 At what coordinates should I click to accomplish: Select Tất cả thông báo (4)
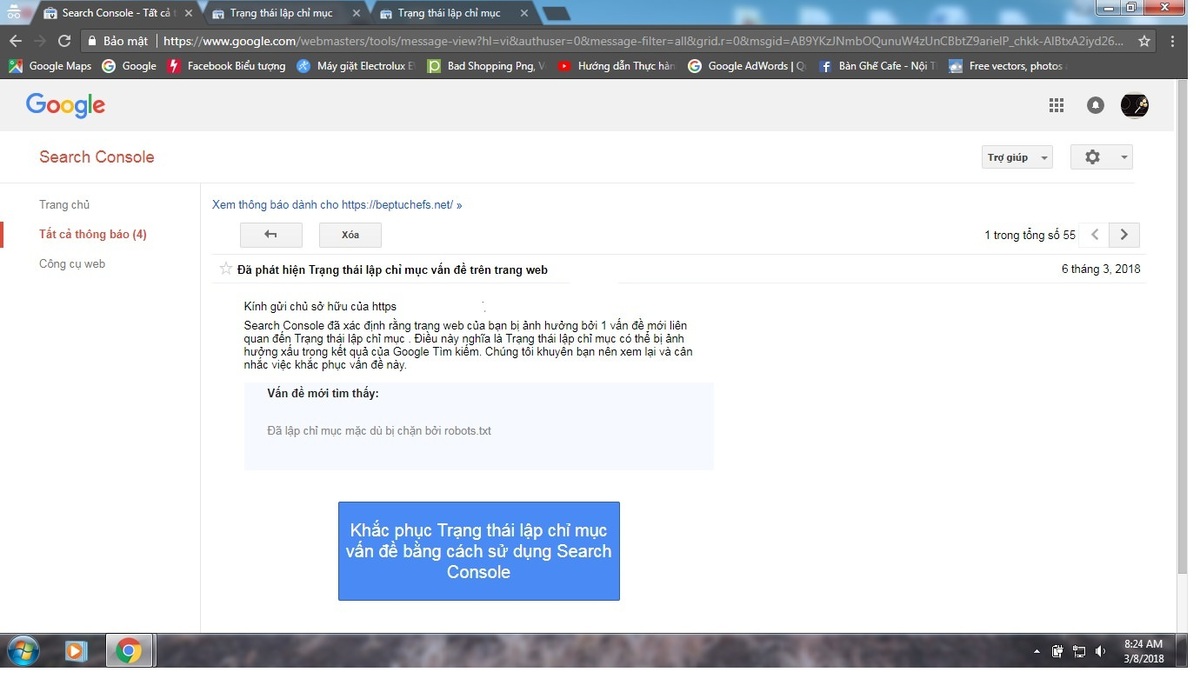(x=93, y=234)
